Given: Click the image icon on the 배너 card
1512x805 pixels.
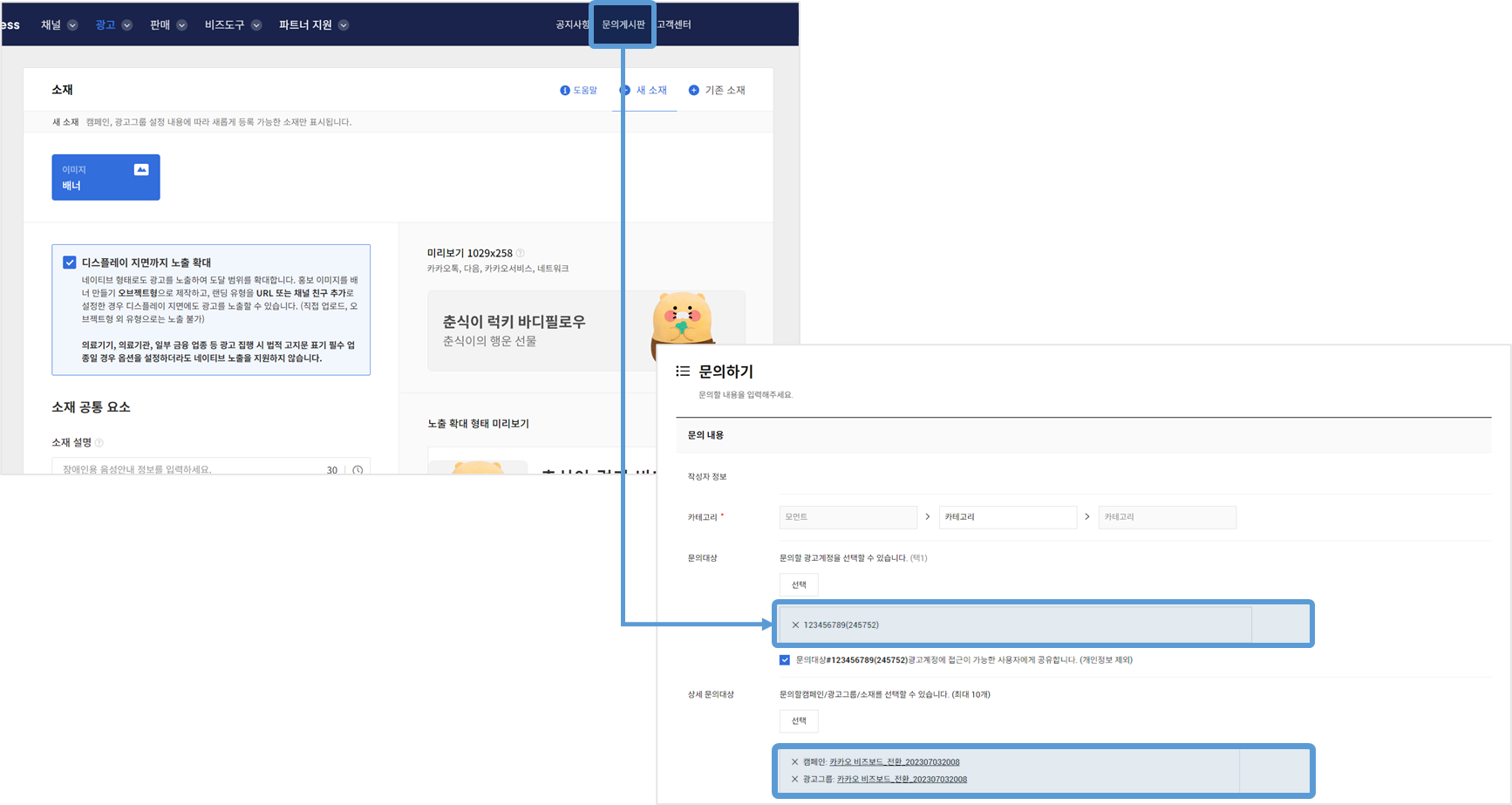Looking at the screenshot, I should click(141, 170).
